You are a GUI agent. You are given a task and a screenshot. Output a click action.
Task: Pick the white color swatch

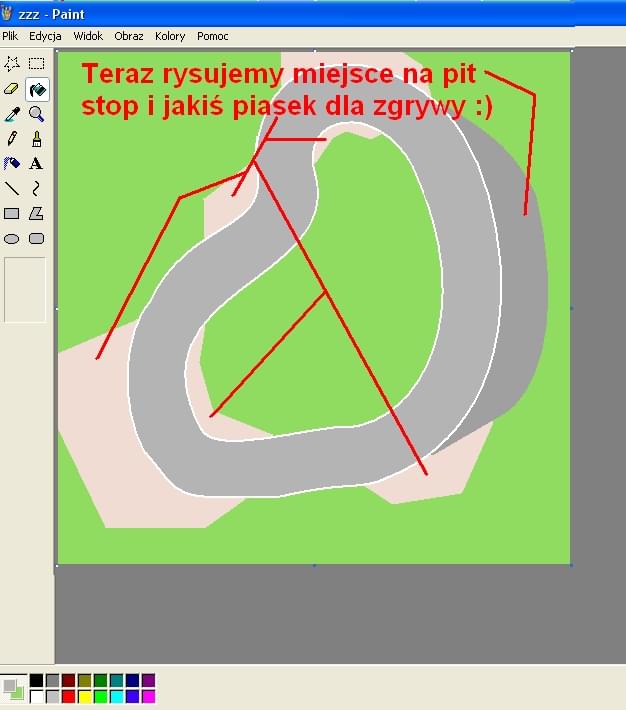(x=37, y=696)
